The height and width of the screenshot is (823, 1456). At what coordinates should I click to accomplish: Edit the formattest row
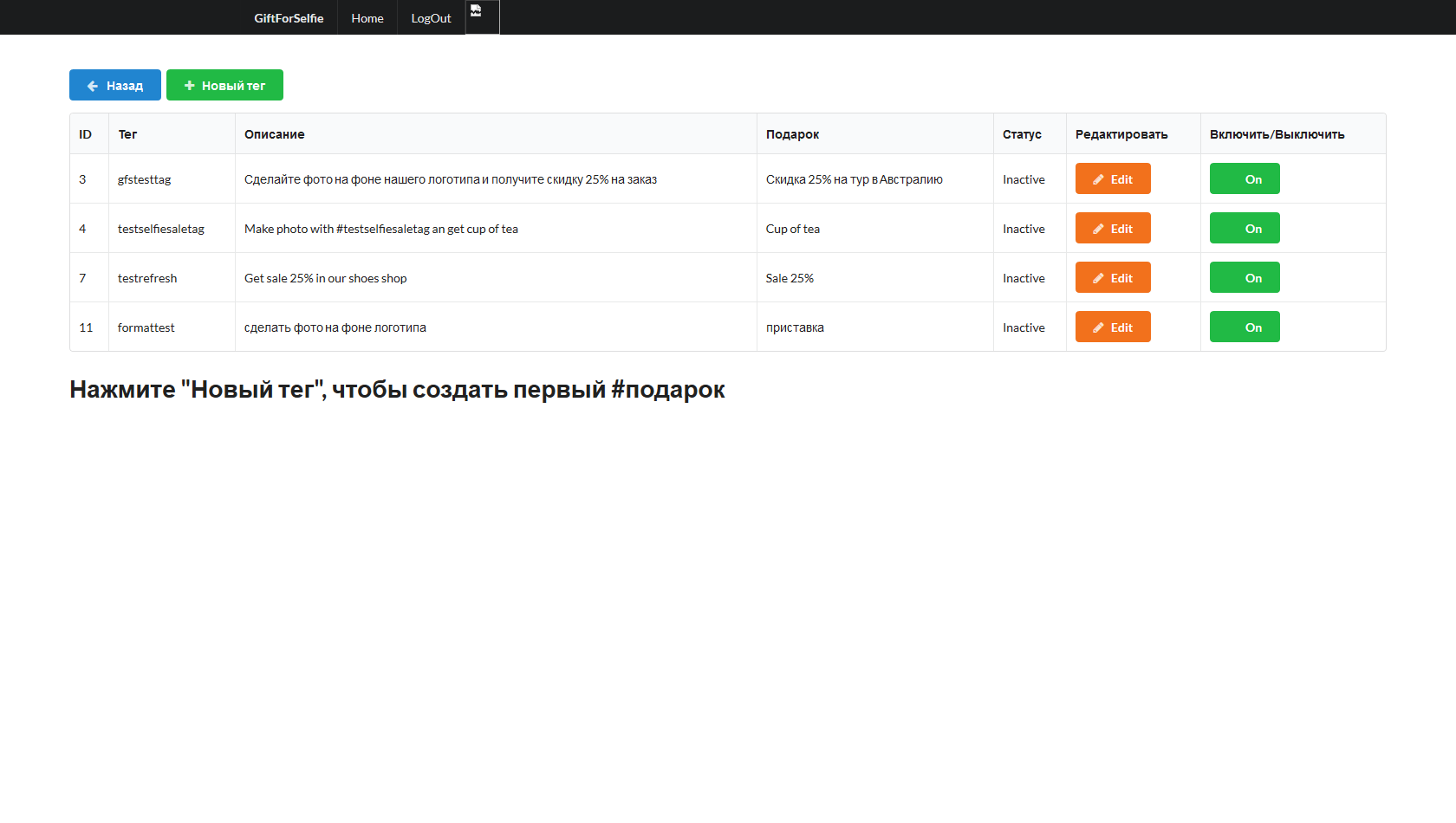pyautogui.click(x=1113, y=327)
